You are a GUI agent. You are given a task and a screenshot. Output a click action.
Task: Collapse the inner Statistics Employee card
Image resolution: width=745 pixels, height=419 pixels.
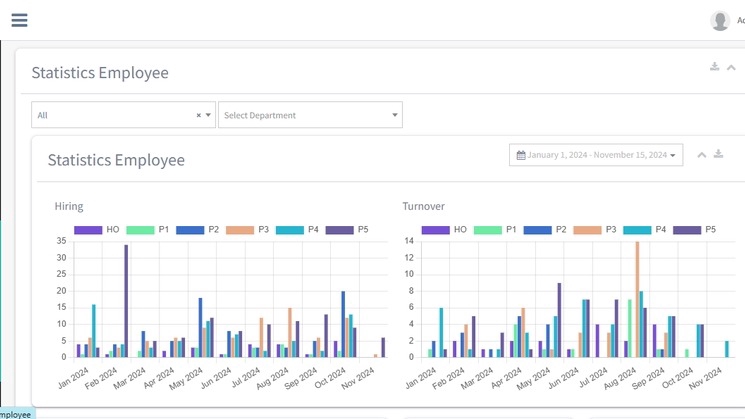click(x=701, y=154)
